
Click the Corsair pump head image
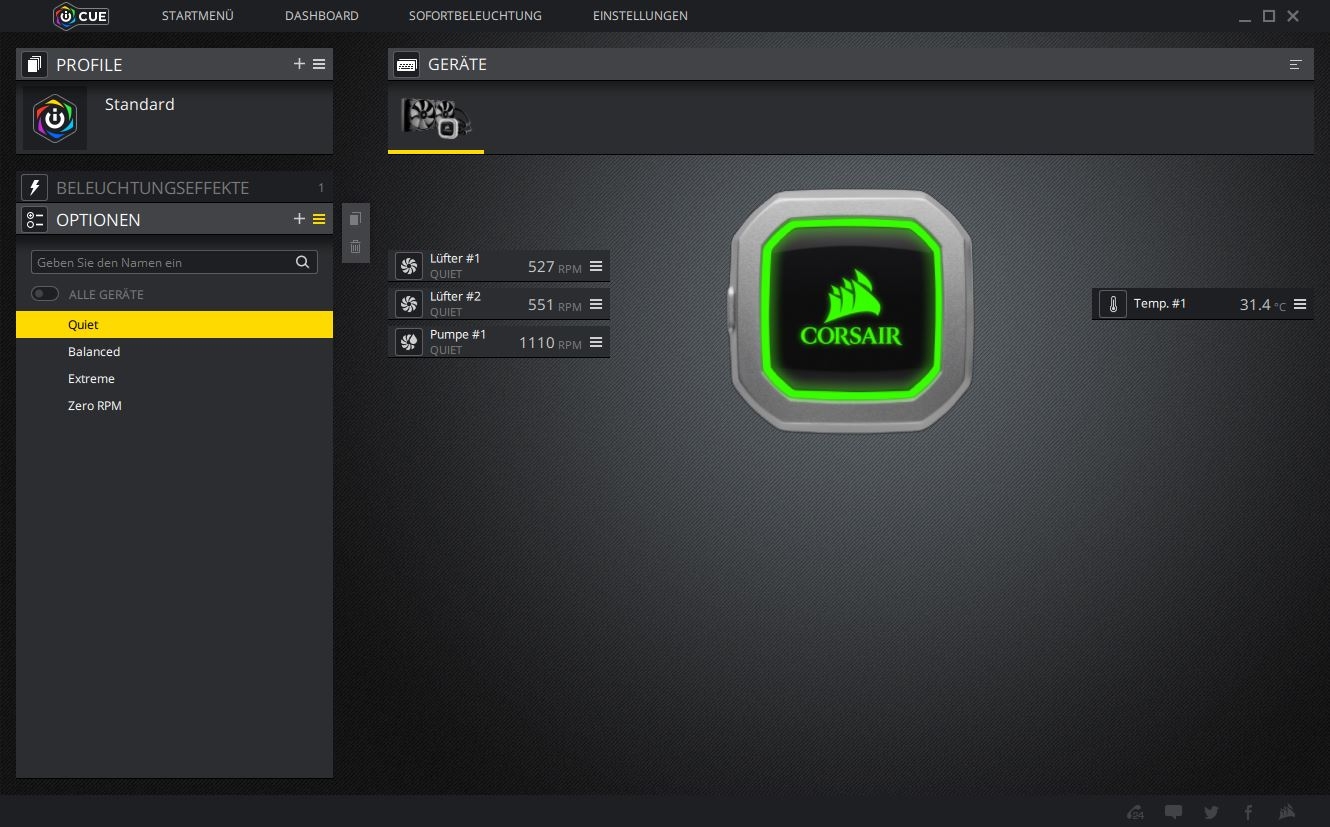850,311
